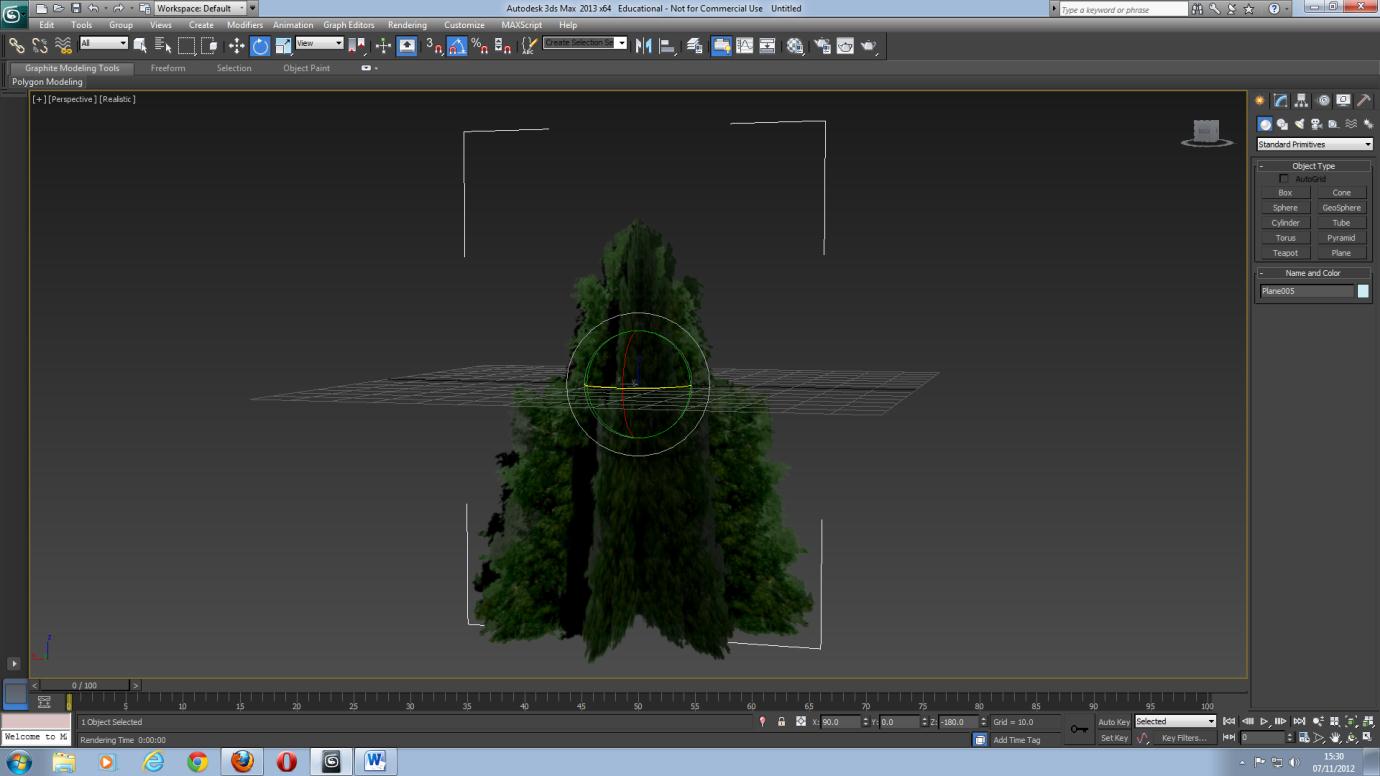Screen dimensions: 1380x776
Task: Select the Cameras category in Create panel
Action: (1317, 123)
